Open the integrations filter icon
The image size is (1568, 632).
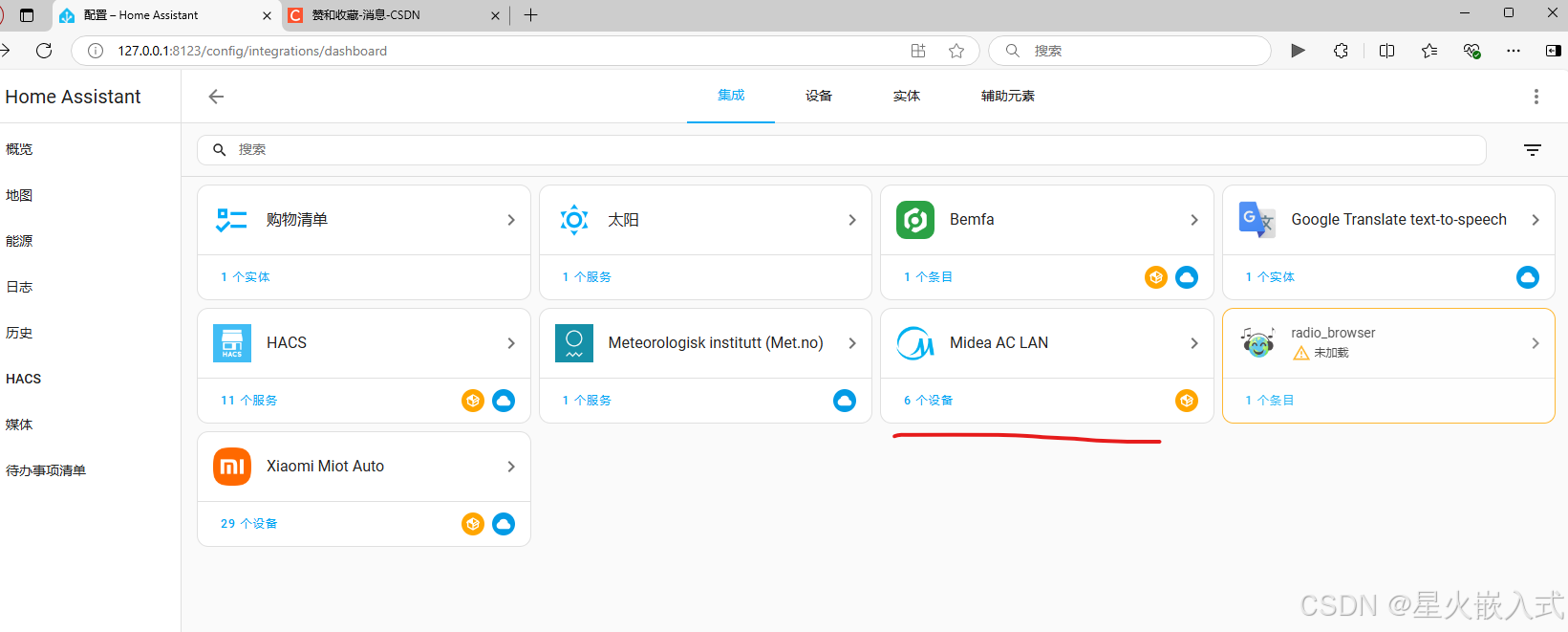[1533, 150]
